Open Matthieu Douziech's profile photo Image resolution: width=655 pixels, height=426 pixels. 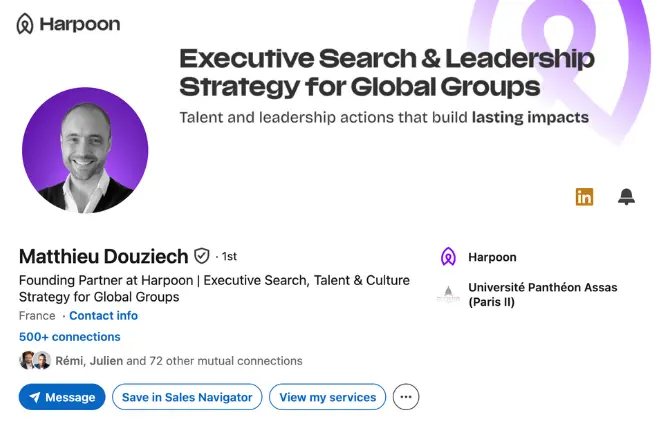click(x=85, y=150)
